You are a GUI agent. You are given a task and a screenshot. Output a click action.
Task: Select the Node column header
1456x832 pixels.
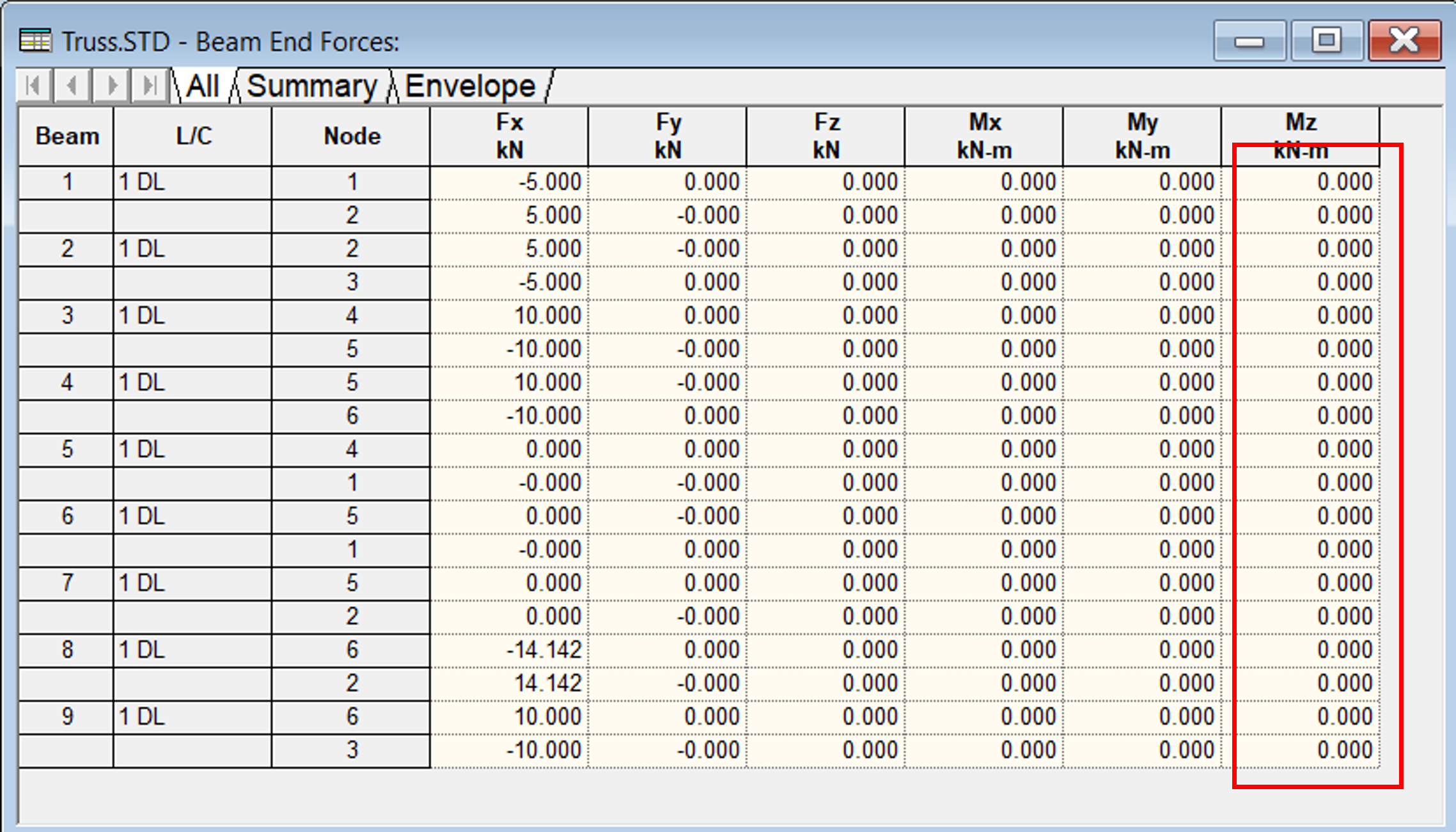[x=351, y=136]
